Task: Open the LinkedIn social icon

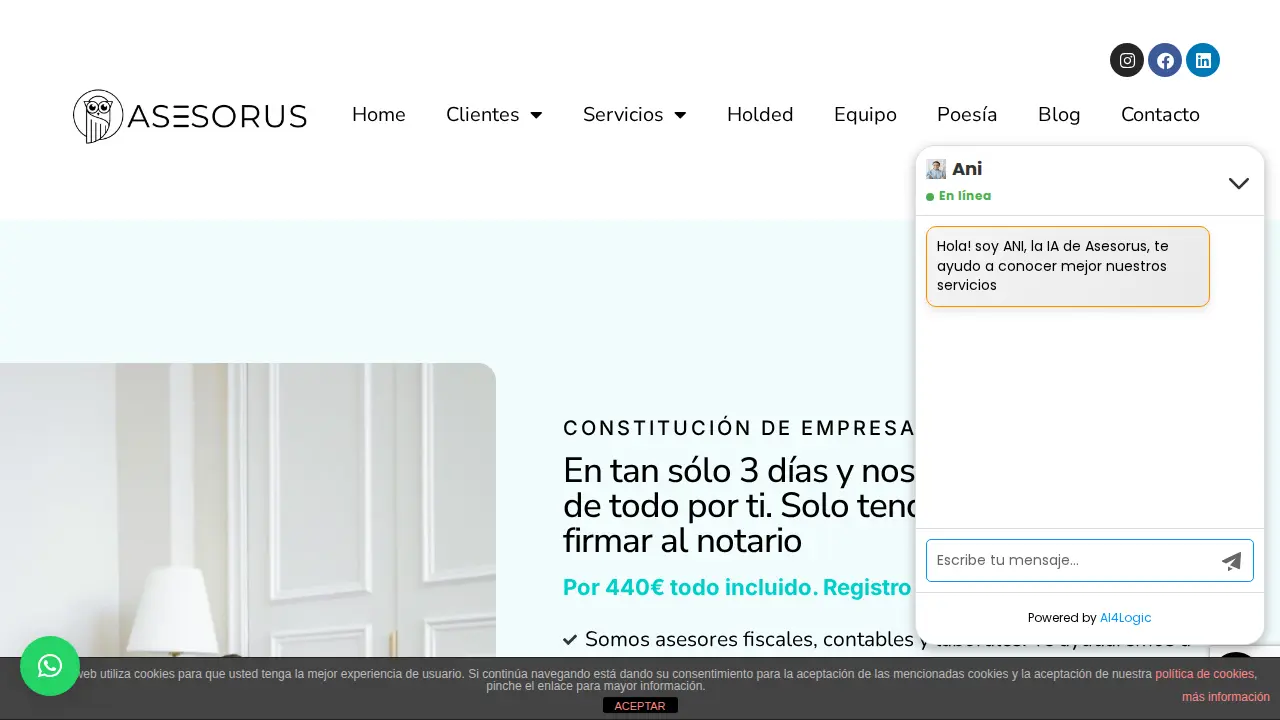Action: (1203, 60)
